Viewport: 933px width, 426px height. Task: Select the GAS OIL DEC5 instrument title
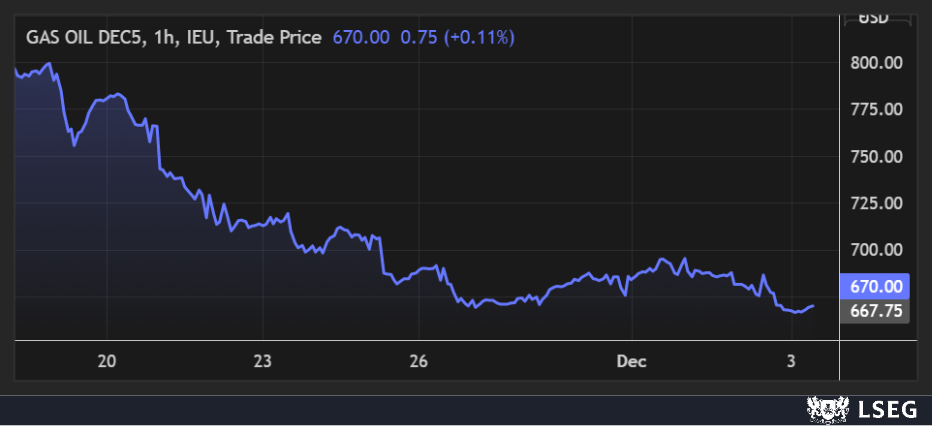point(86,37)
